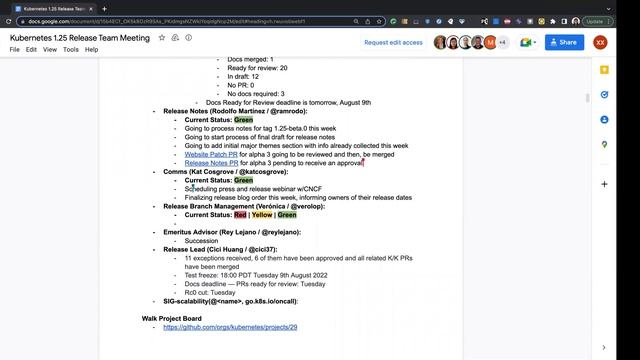The height and width of the screenshot is (360, 640).
Task: Expand the tab search chevron at top right
Action: (608, 9)
